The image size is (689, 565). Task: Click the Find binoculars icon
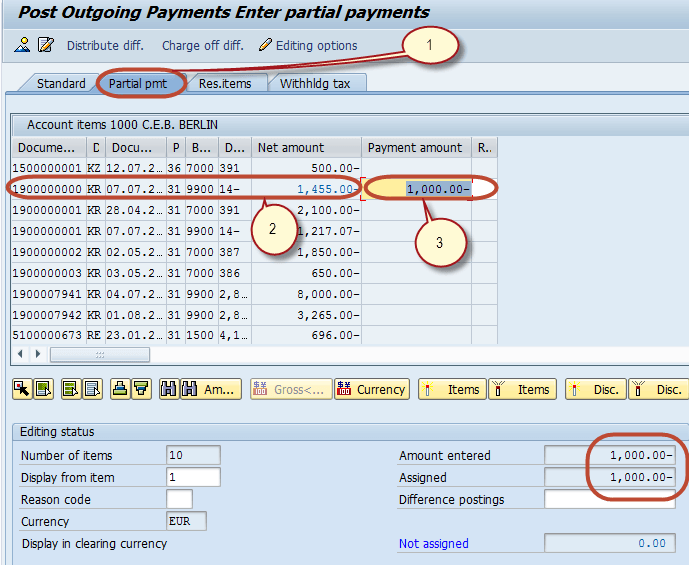[x=167, y=390]
